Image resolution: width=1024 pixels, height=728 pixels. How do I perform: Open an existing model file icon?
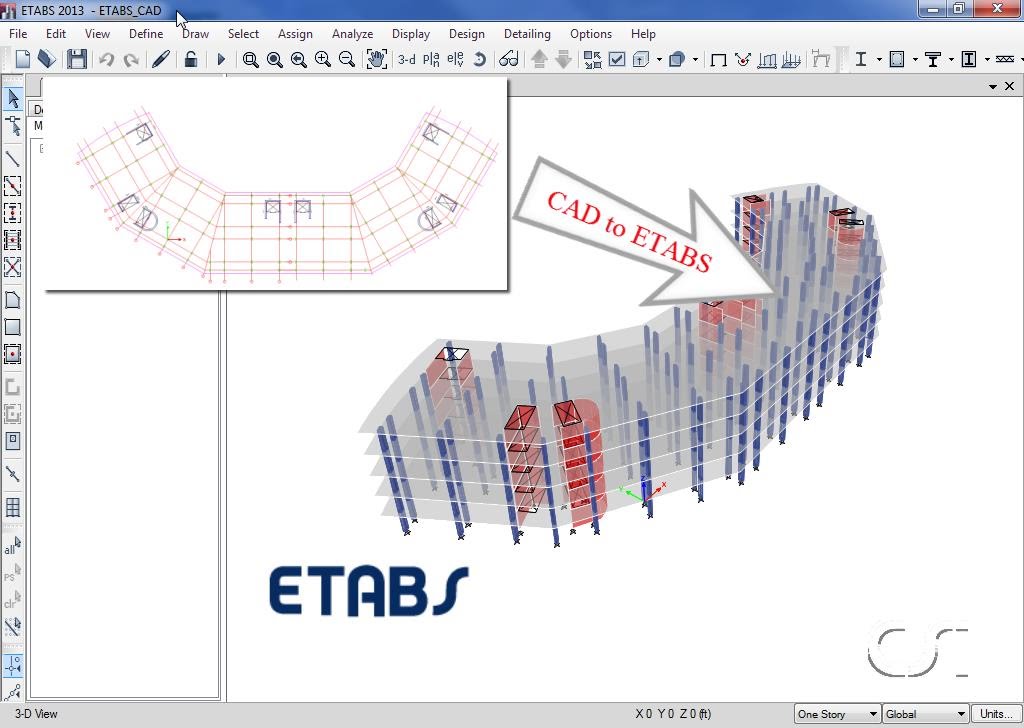[x=46, y=59]
